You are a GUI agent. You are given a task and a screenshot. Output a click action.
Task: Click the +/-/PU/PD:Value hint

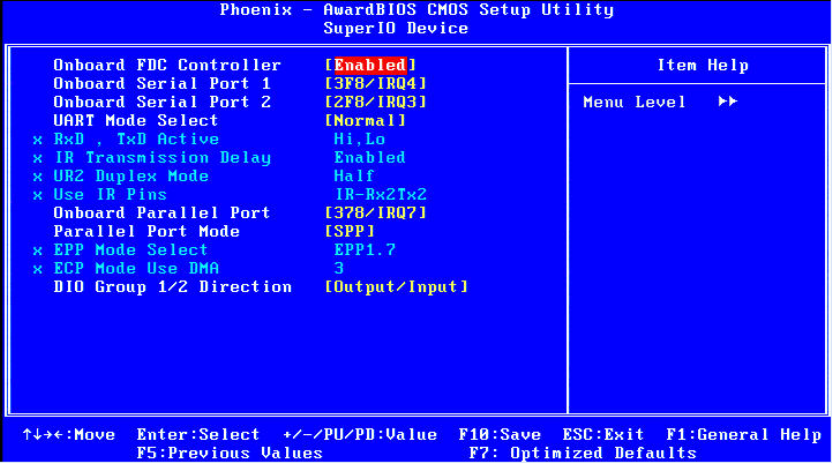360,435
